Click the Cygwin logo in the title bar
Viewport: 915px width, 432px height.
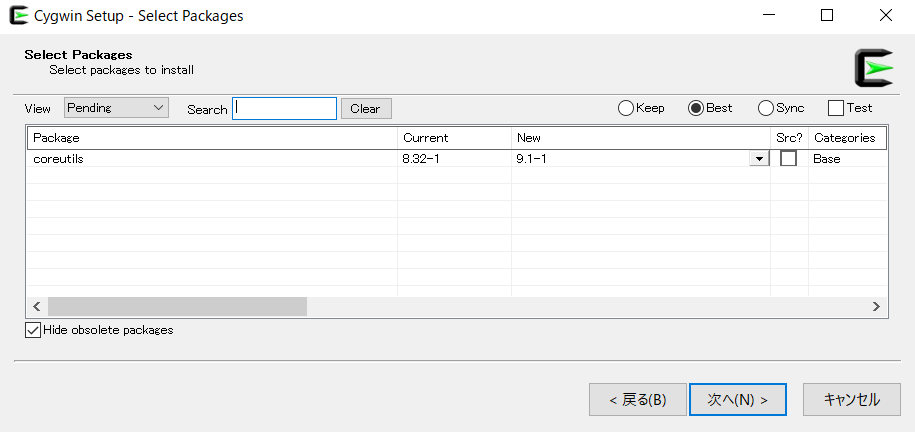(18, 16)
